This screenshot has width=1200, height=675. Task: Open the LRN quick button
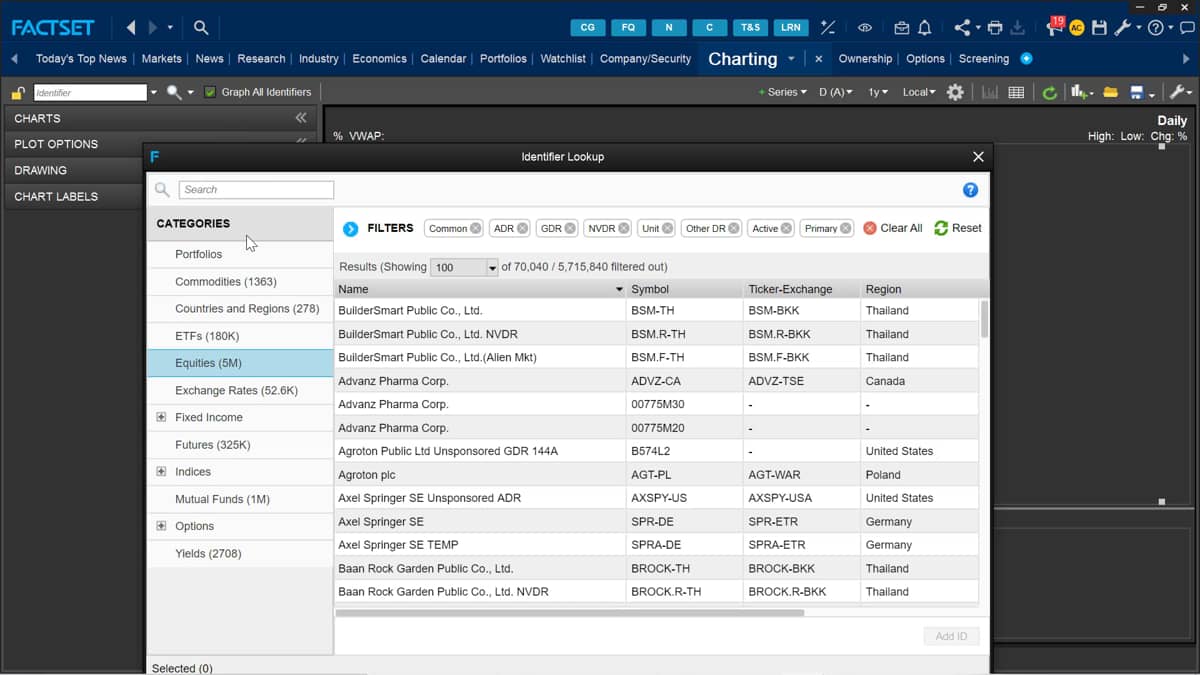pos(790,28)
